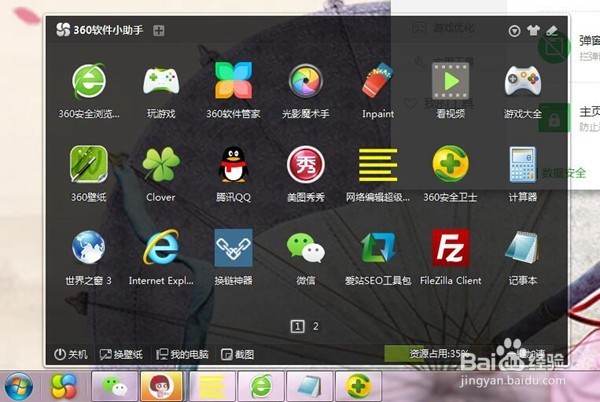Open 360安全卫士 from the taskbar

(x=359, y=386)
